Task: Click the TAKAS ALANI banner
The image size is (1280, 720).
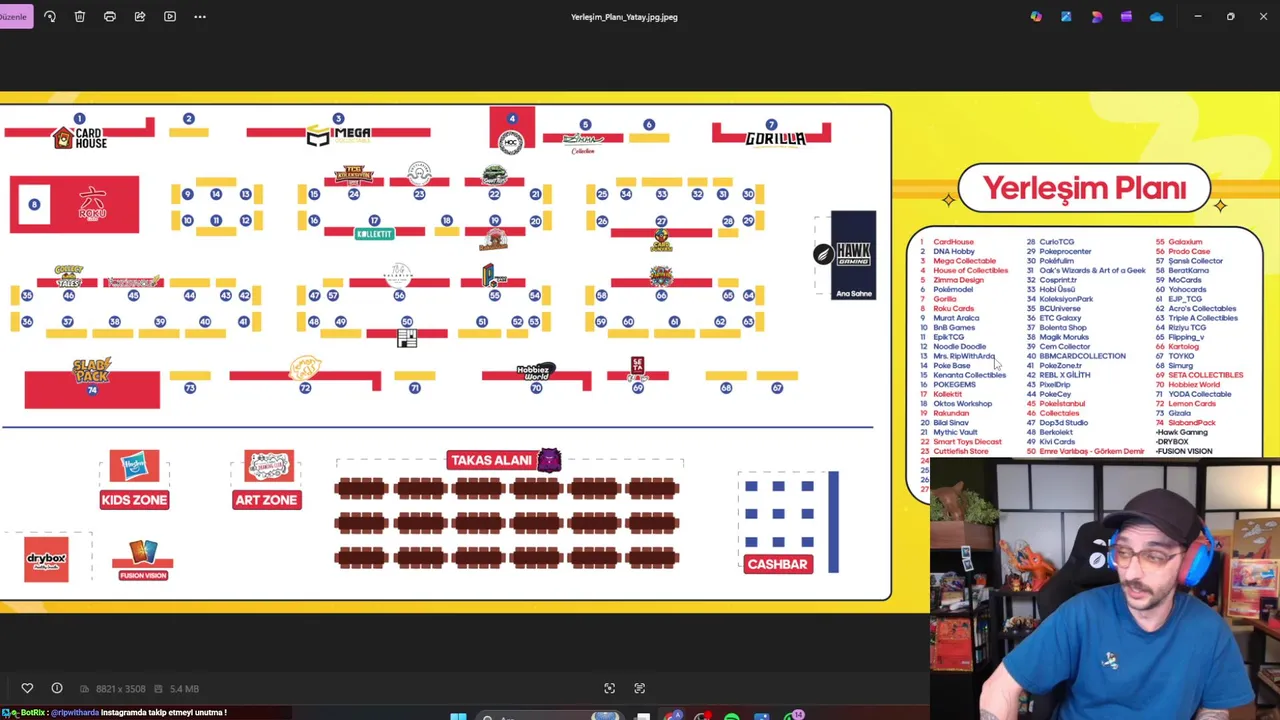Action: pos(491,460)
